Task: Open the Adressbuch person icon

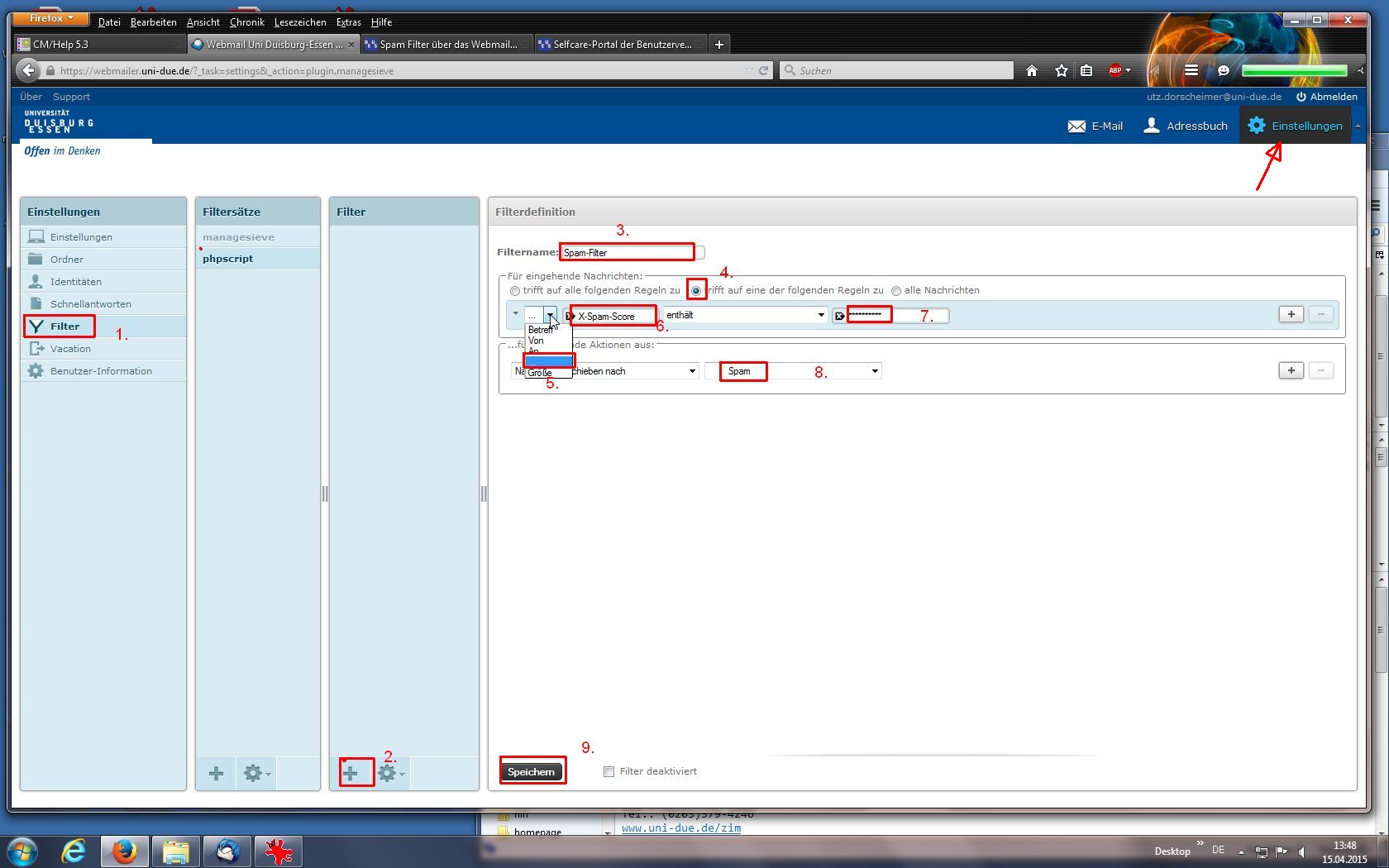Action: pyautogui.click(x=1151, y=126)
